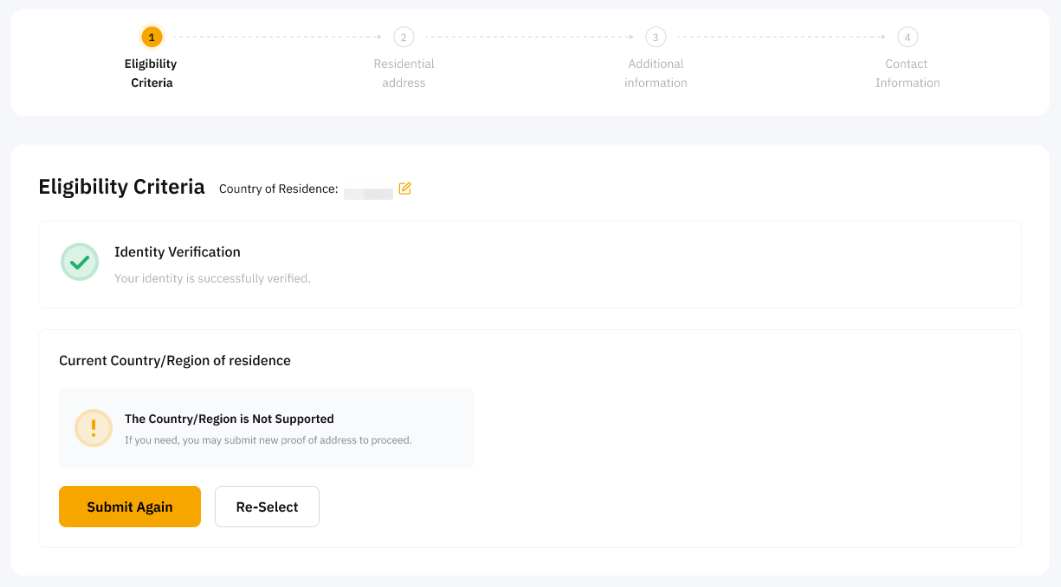Jump to the Contact Information step label
Image resolution: width=1061 pixels, height=587 pixels.
pyautogui.click(x=907, y=73)
